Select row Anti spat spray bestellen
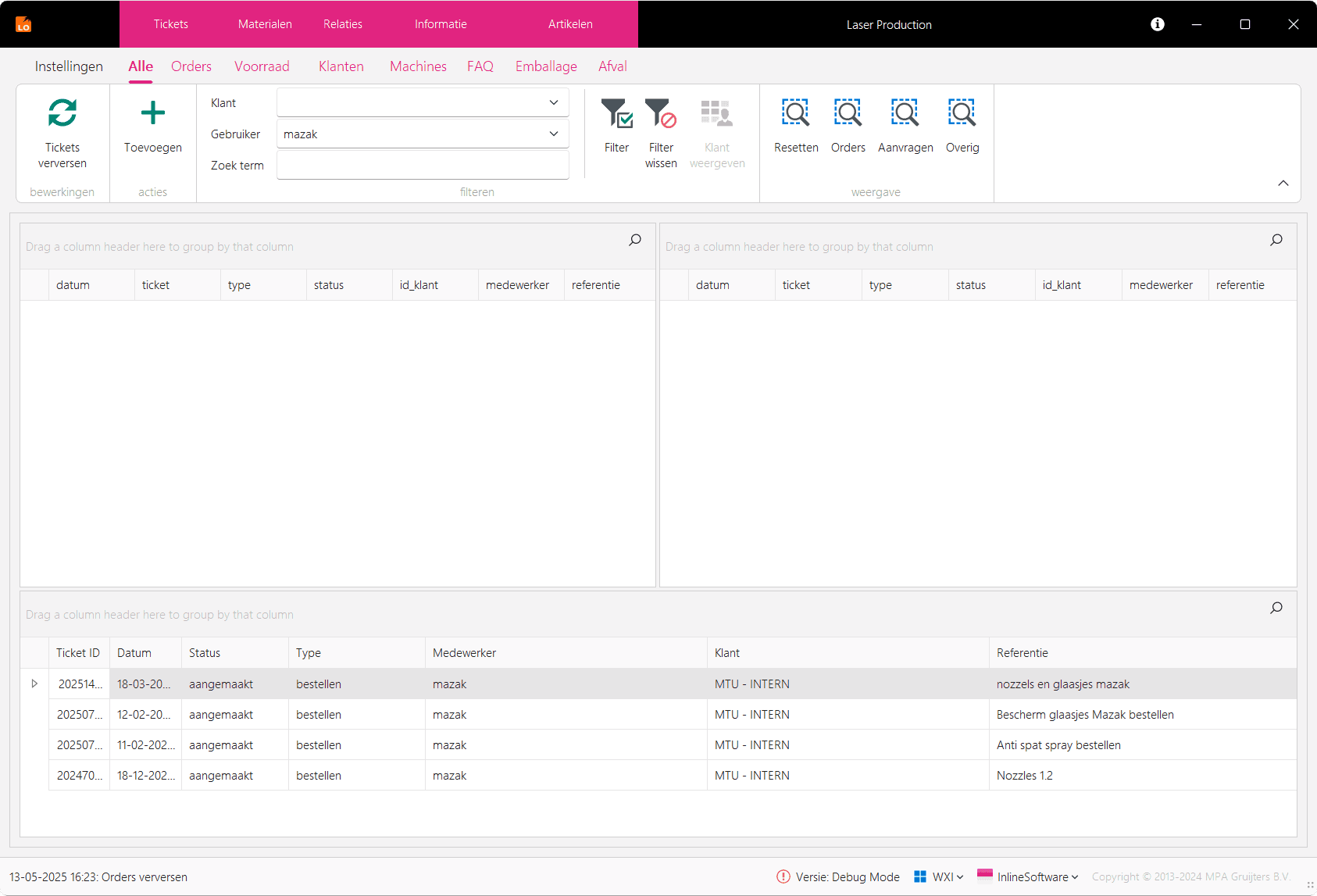 pyautogui.click(x=673, y=745)
